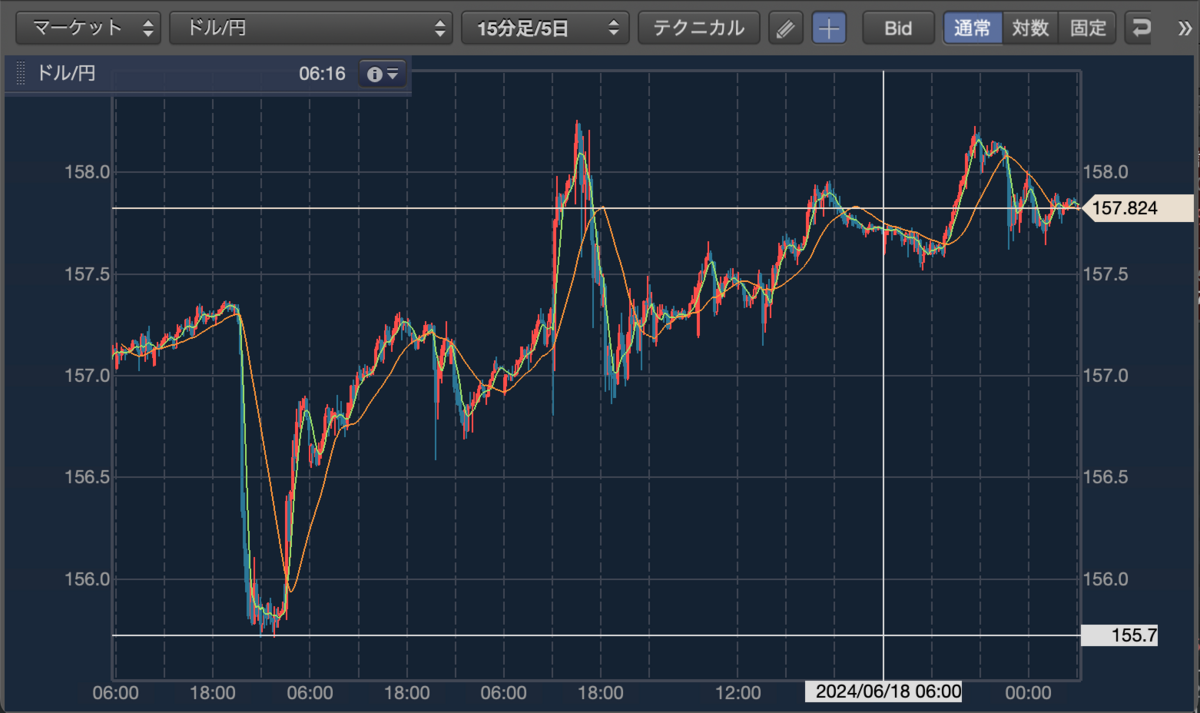Click the return arrow icon
This screenshot has height=713, width=1200.
click(1140, 28)
